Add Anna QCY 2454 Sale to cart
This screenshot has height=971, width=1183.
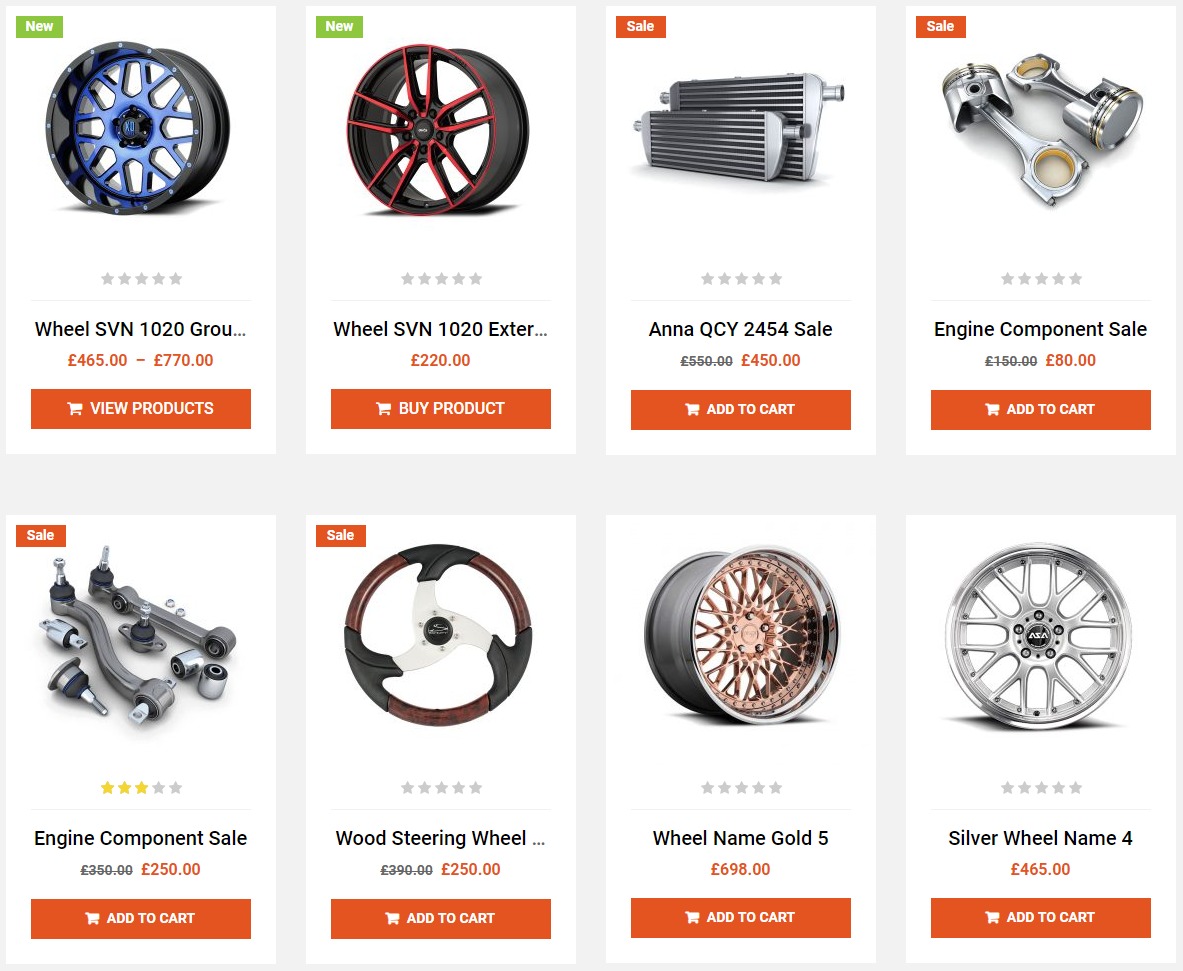coord(741,410)
